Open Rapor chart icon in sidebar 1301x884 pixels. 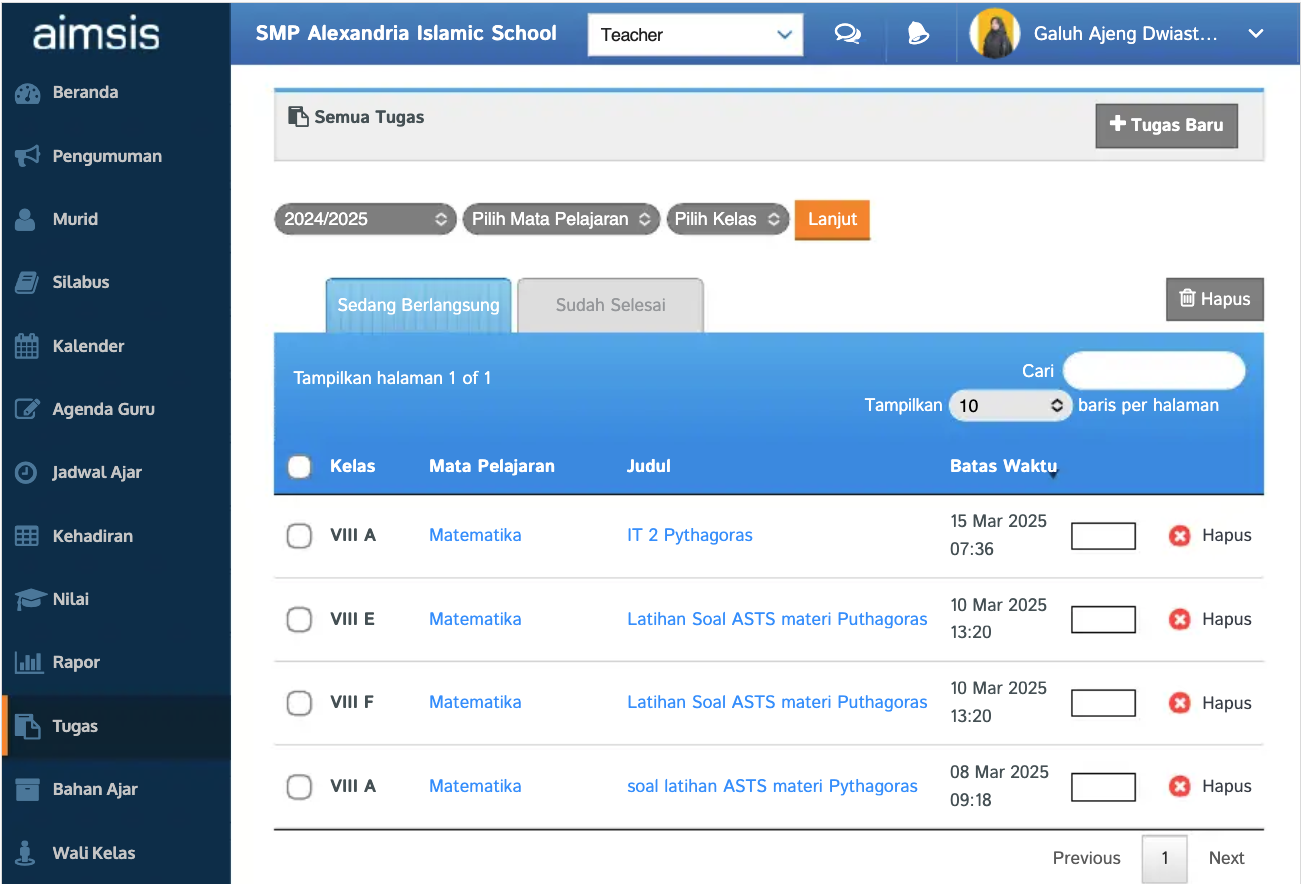click(x=27, y=662)
